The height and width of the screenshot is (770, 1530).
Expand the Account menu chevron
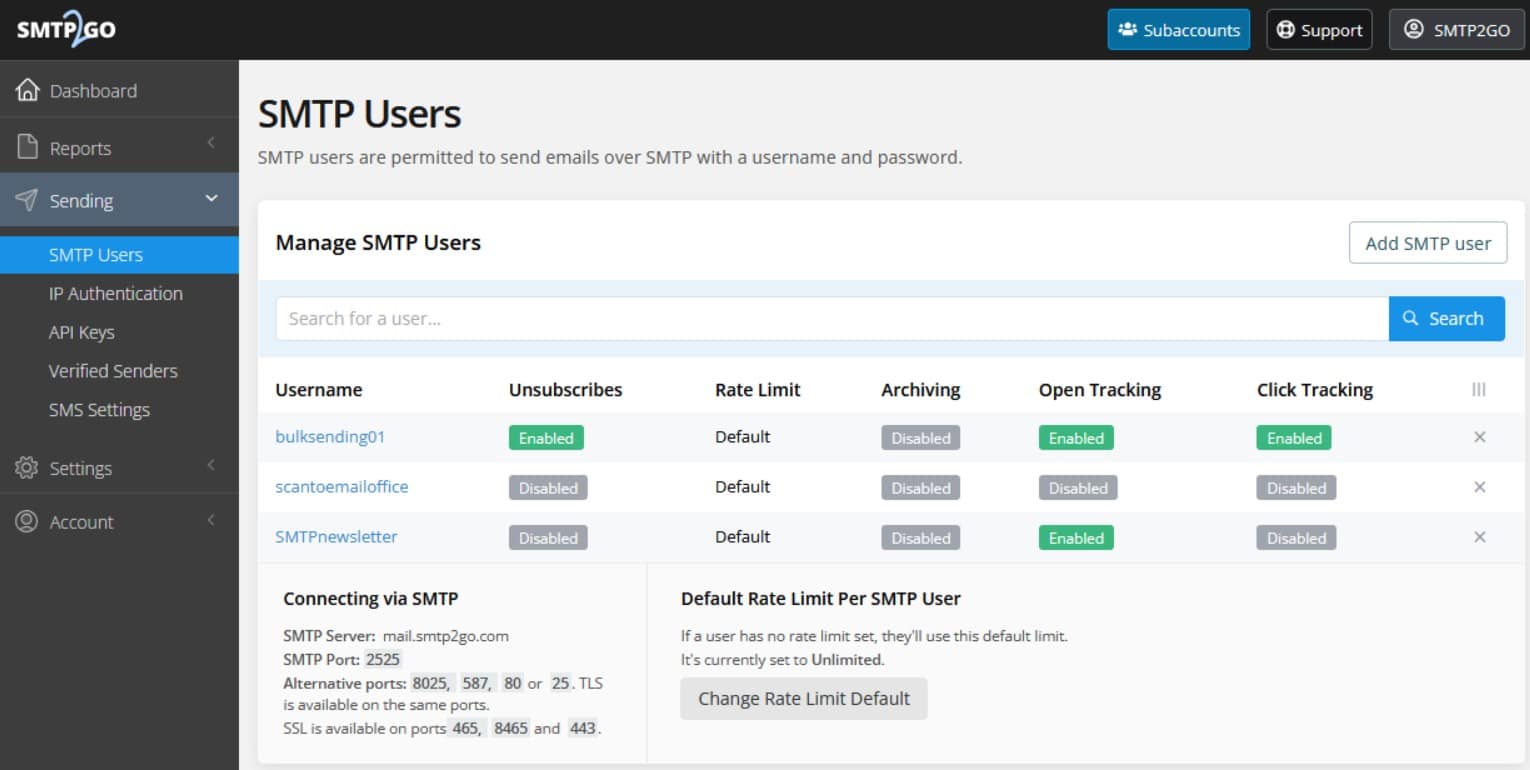[211, 519]
